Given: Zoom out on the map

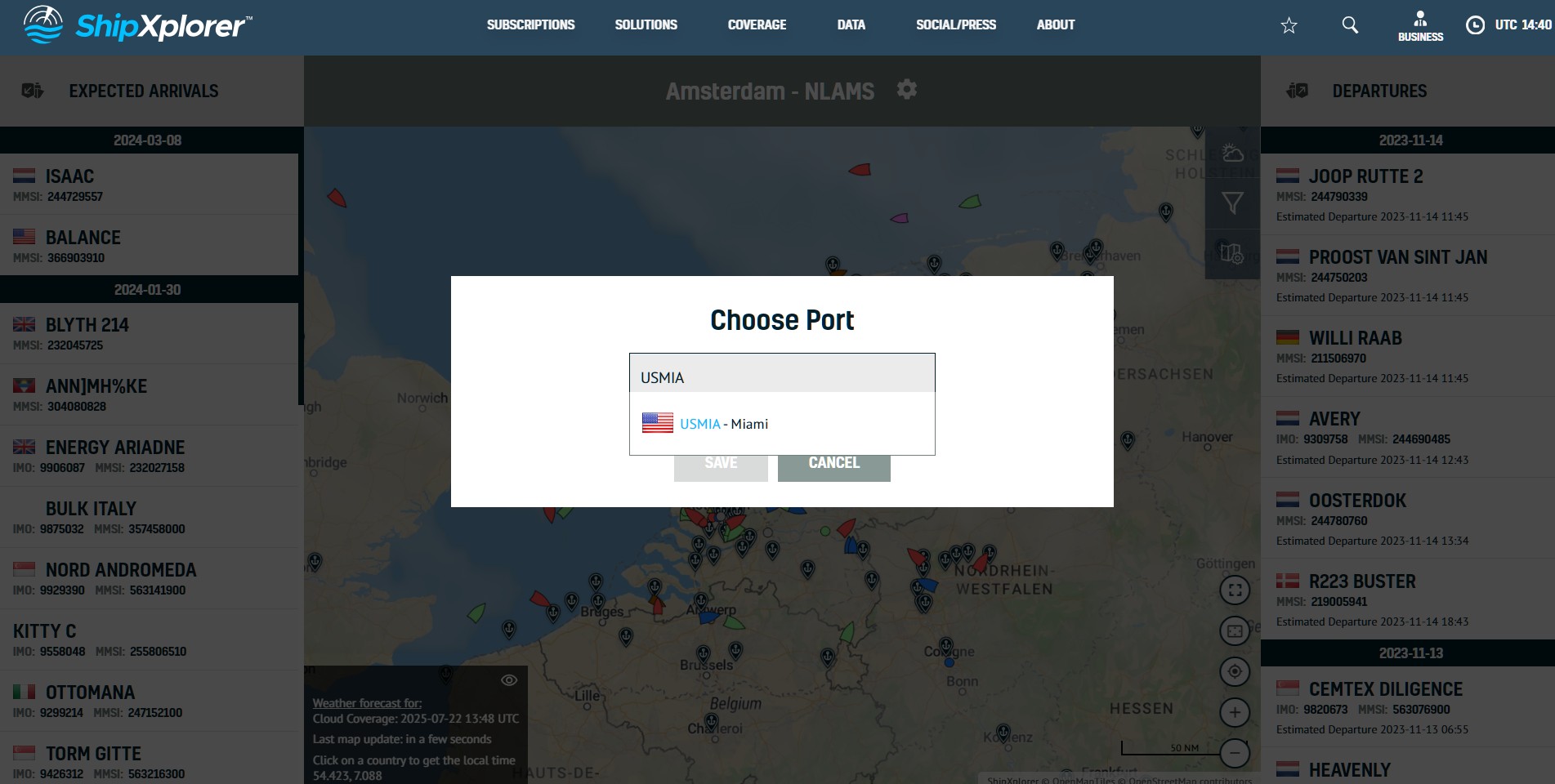Looking at the screenshot, I should [1235, 752].
